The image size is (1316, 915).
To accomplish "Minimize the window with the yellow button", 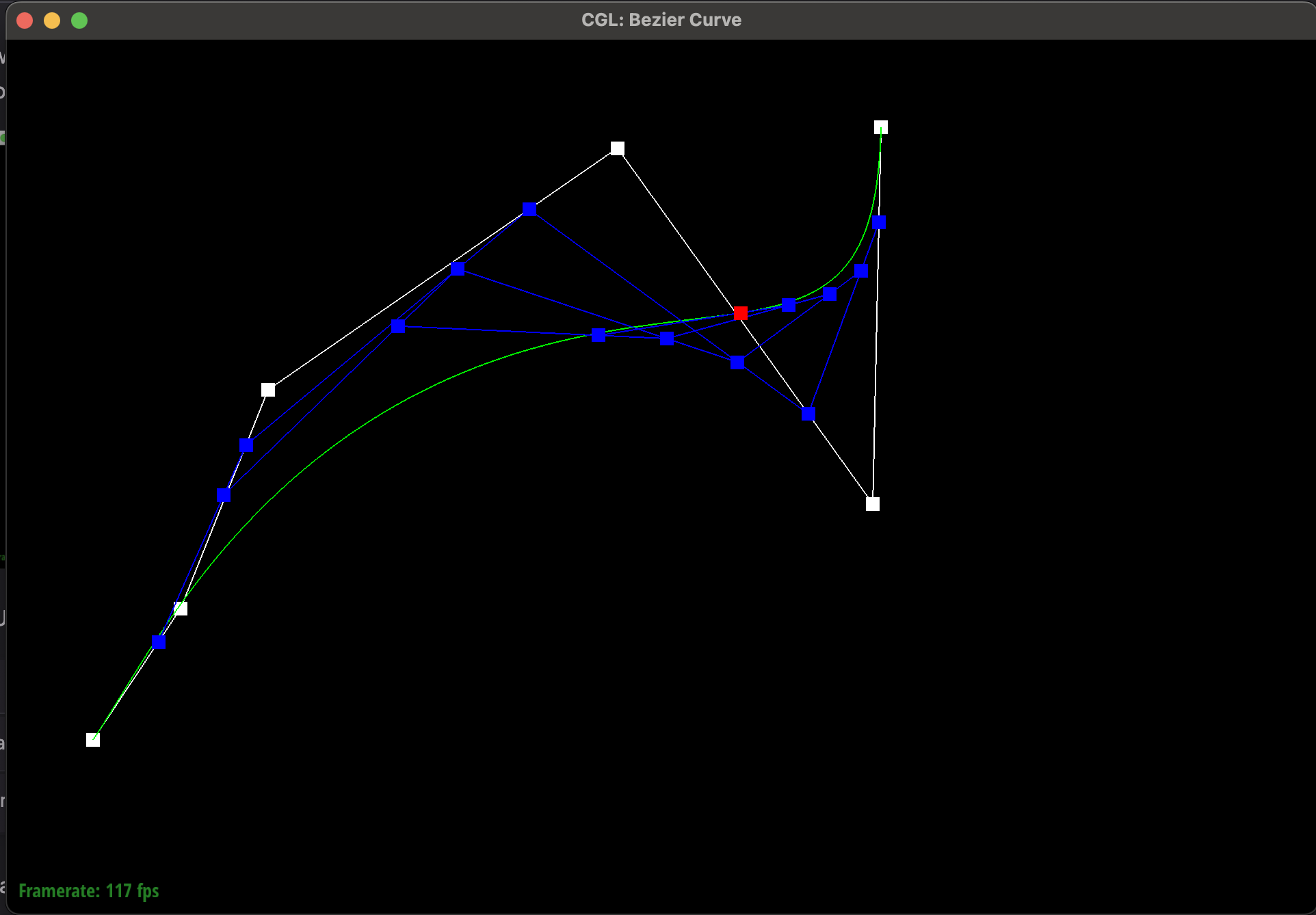I will 52,21.
